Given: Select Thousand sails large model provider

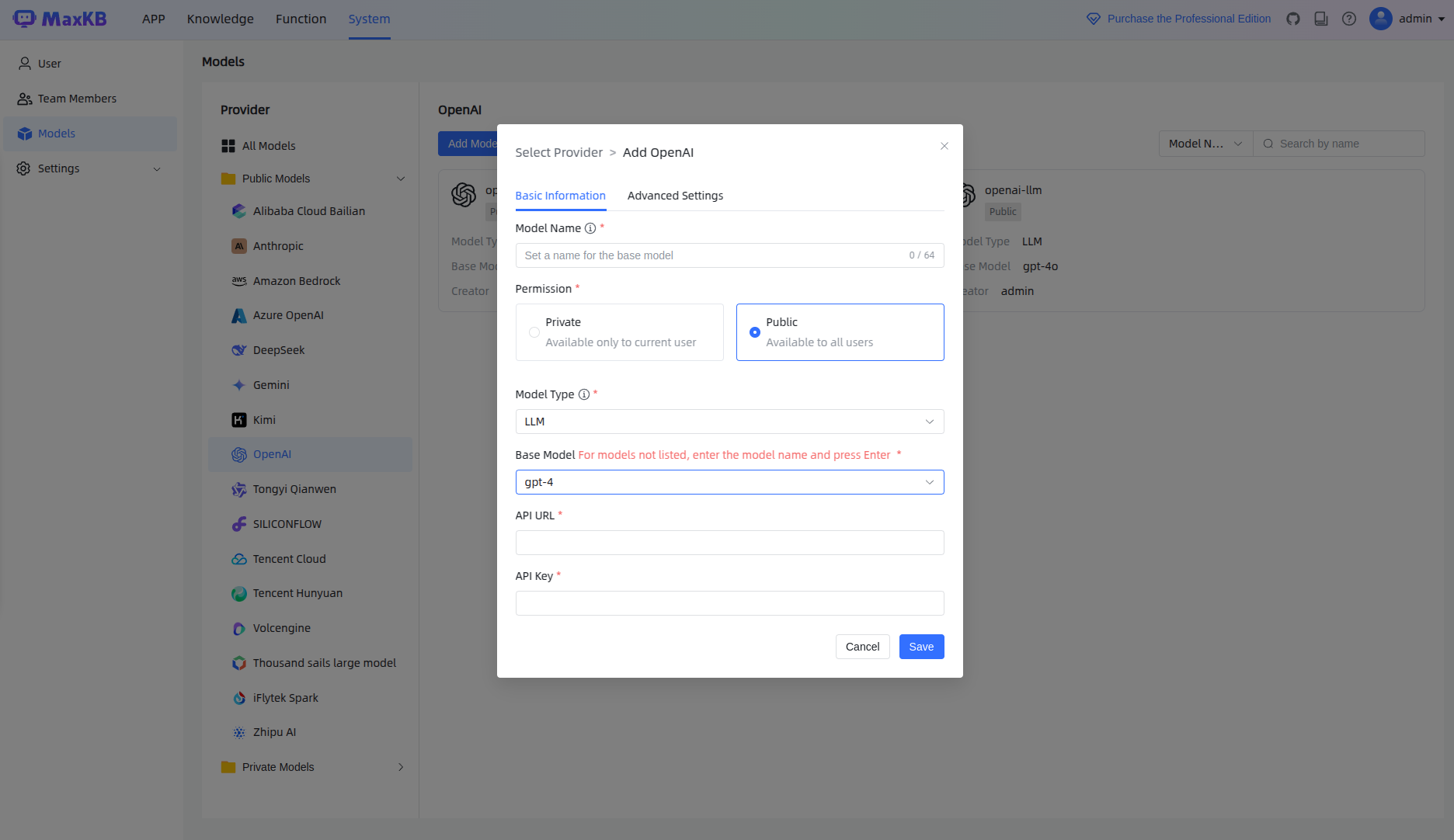Looking at the screenshot, I should coord(310,663).
